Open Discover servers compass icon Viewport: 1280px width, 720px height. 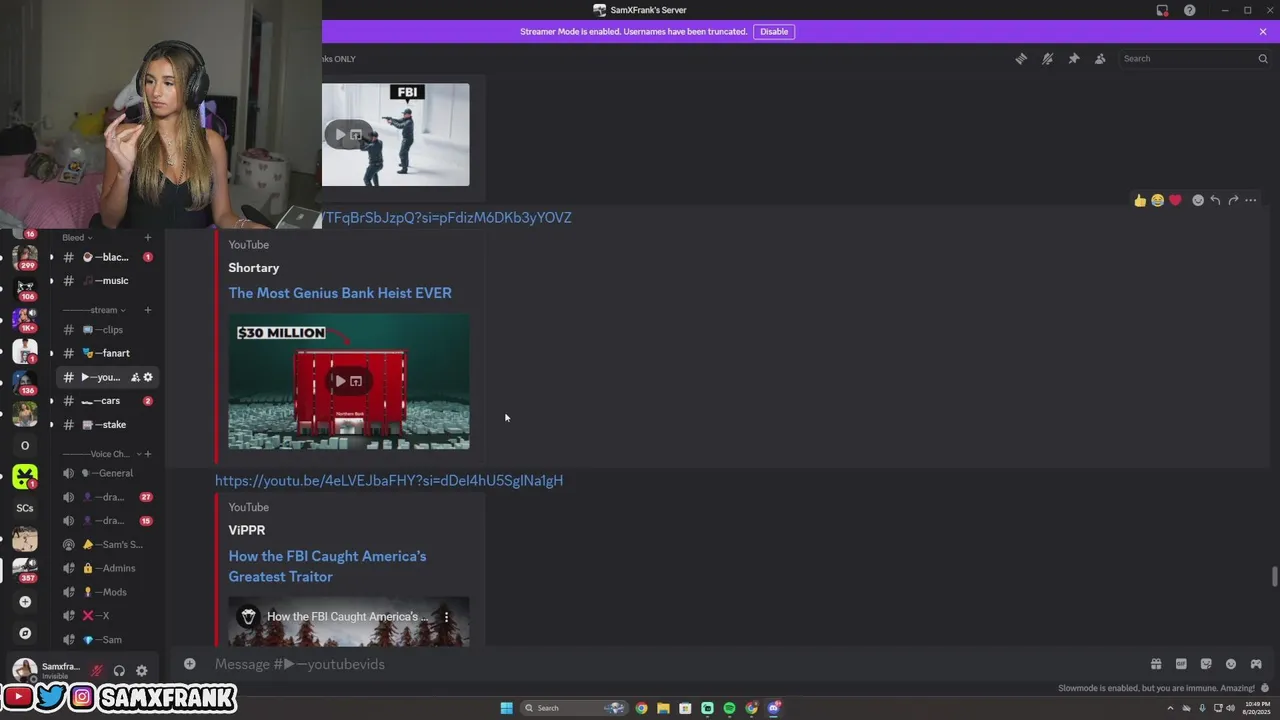pos(25,633)
